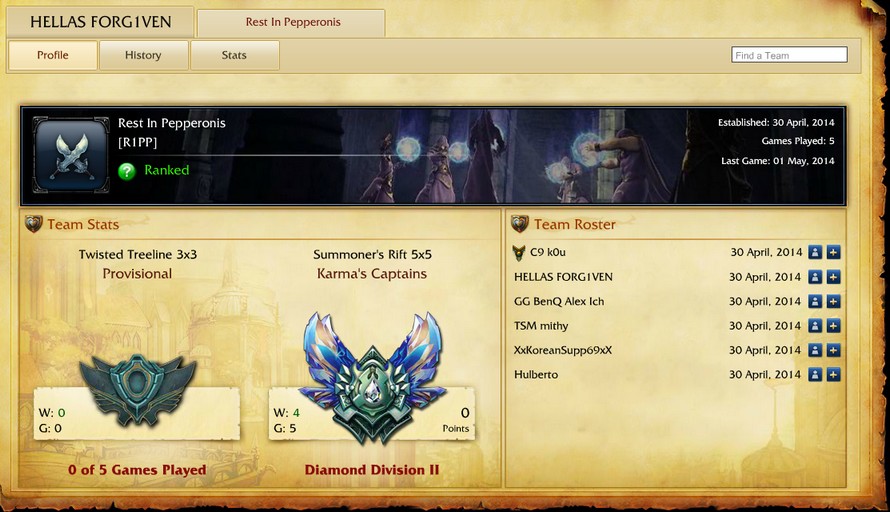Click roster member name XxKoreanSupp69xX
Viewport: 890px width, 512px height.
click(563, 350)
